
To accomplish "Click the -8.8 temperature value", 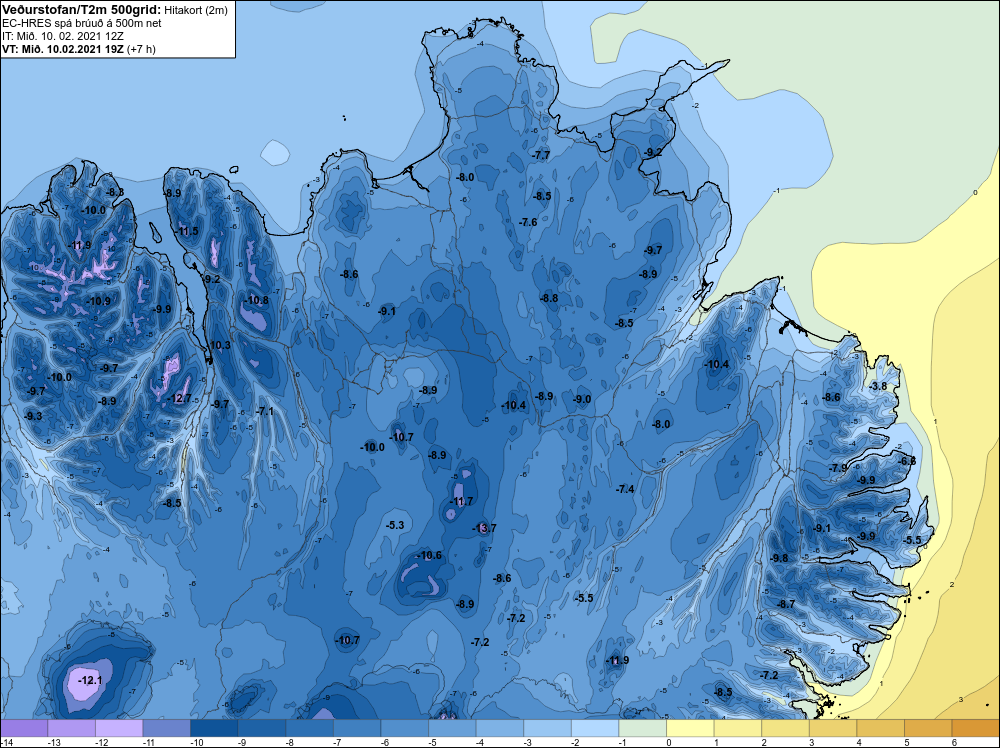I will [x=548, y=298].
